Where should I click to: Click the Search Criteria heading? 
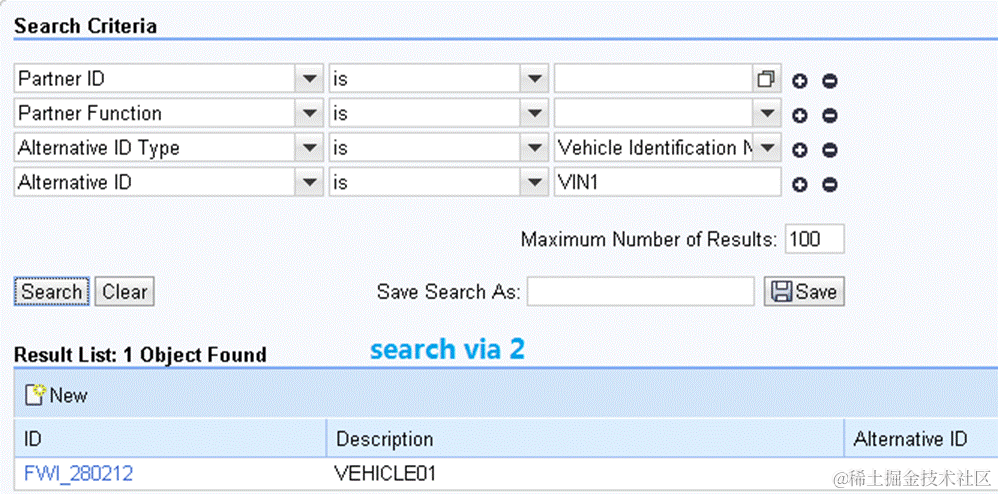[85, 27]
